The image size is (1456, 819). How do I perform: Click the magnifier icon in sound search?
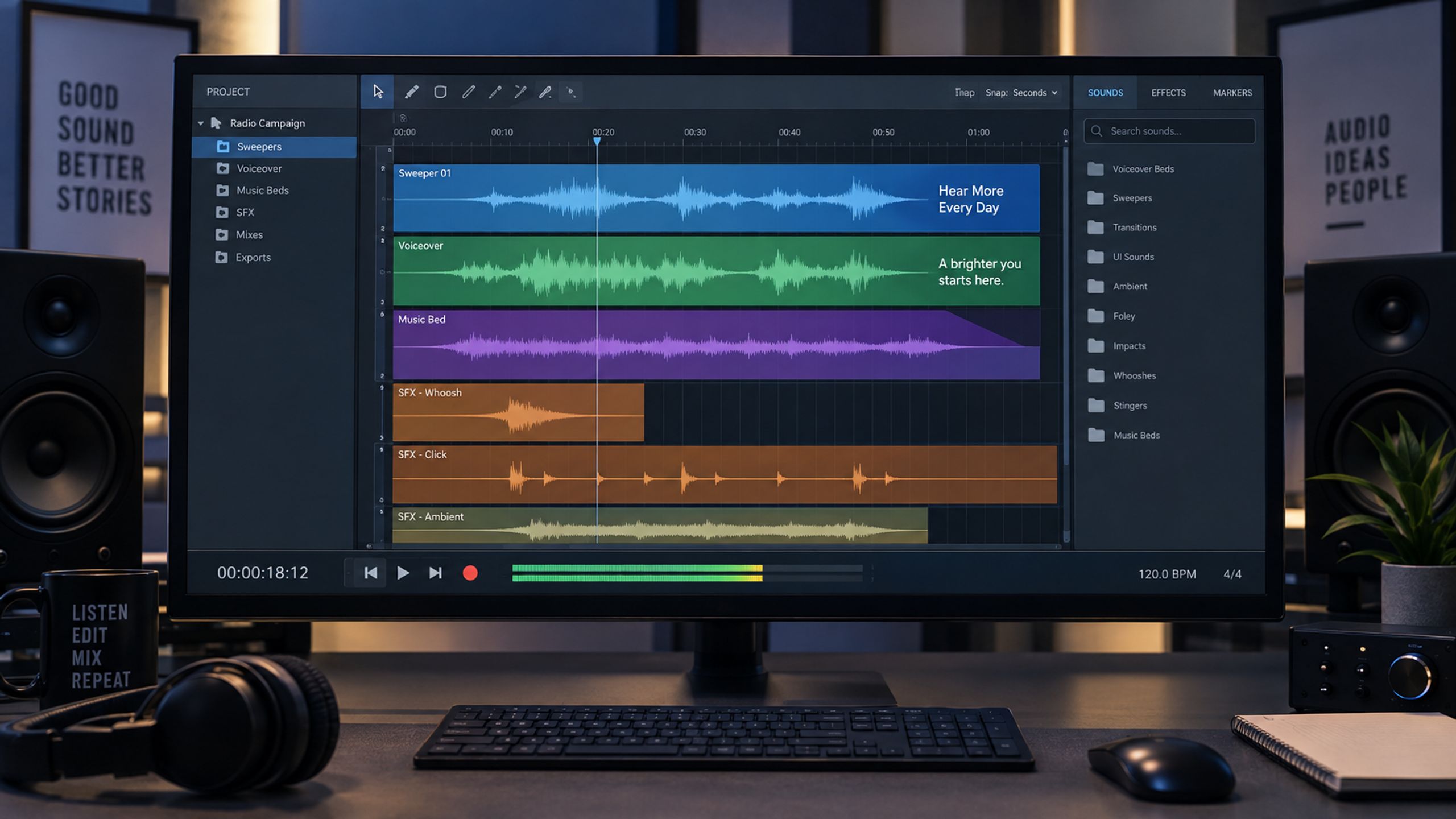(x=1097, y=131)
